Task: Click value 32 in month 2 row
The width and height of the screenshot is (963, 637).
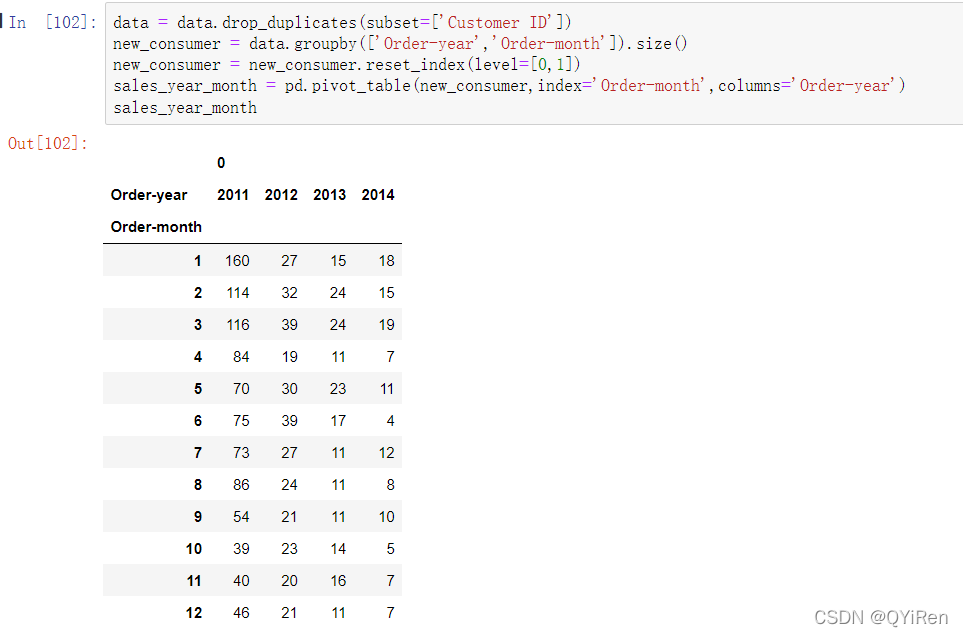Action: [x=289, y=293]
